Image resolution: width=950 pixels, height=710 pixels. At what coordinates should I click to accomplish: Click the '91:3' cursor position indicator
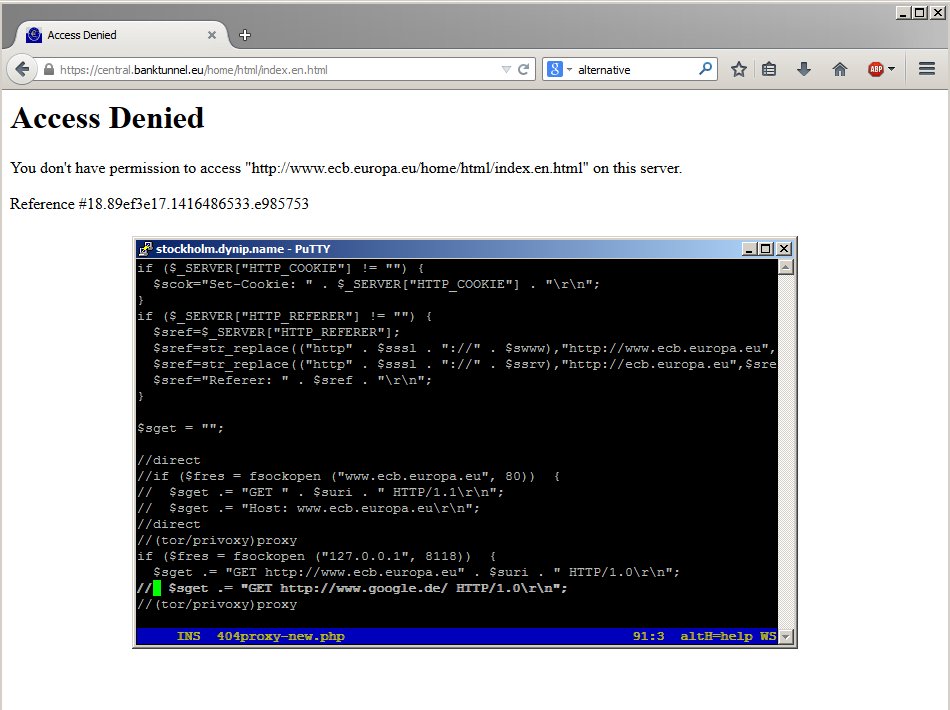648,636
